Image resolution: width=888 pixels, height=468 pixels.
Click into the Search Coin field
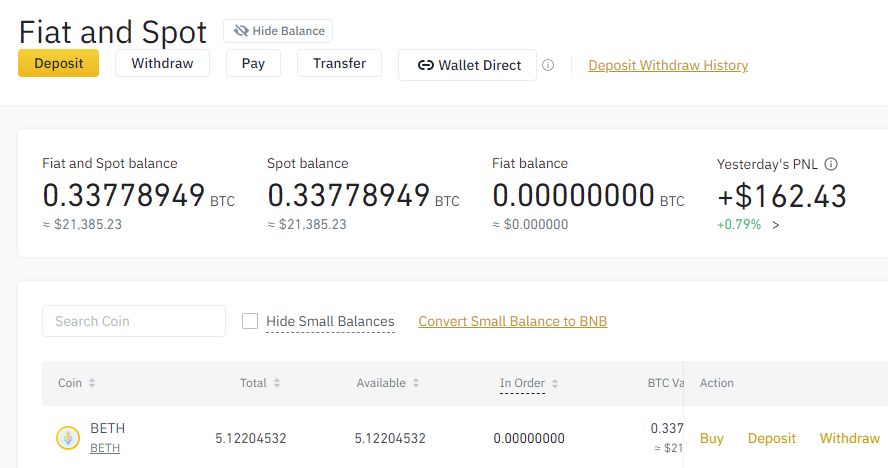134,321
